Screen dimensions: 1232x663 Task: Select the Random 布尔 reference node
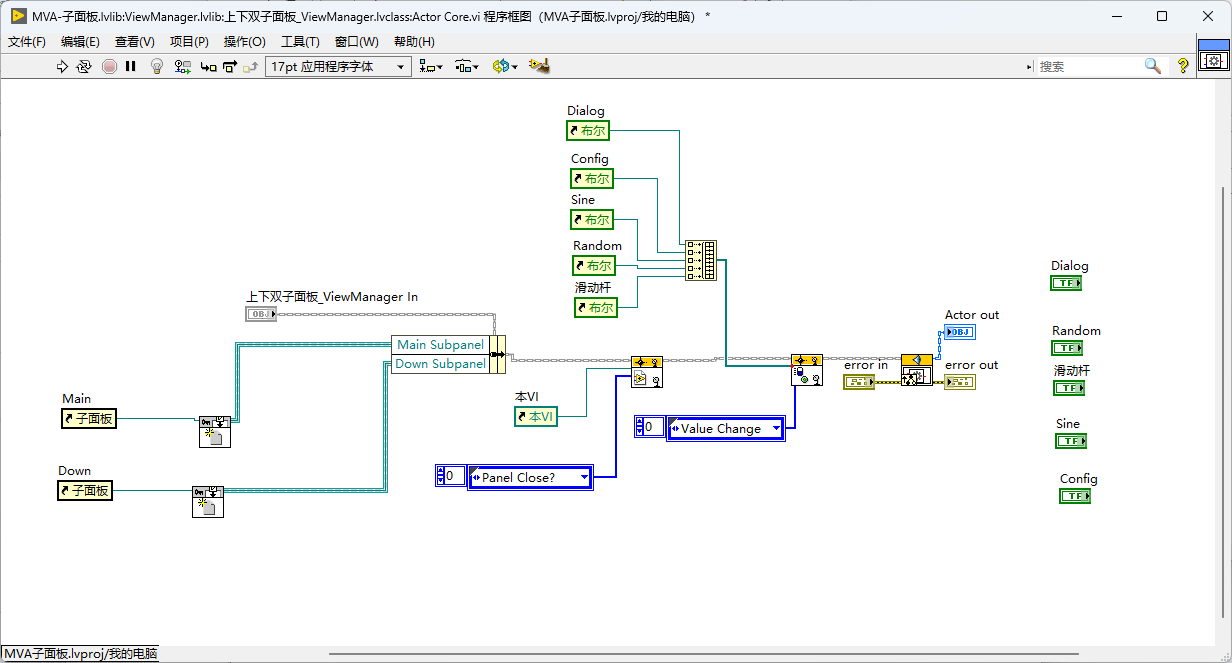coord(594,265)
